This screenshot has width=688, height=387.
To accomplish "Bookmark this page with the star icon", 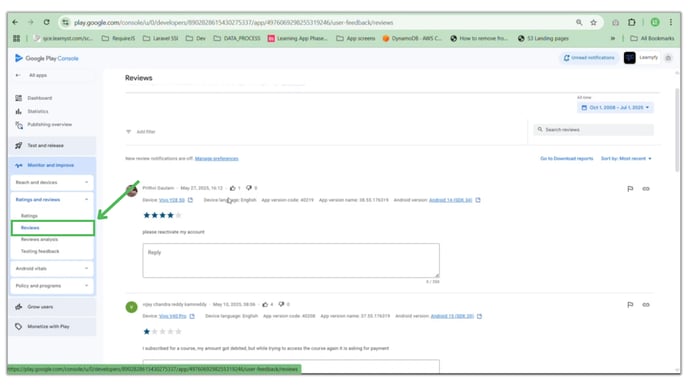I will pyautogui.click(x=594, y=22).
